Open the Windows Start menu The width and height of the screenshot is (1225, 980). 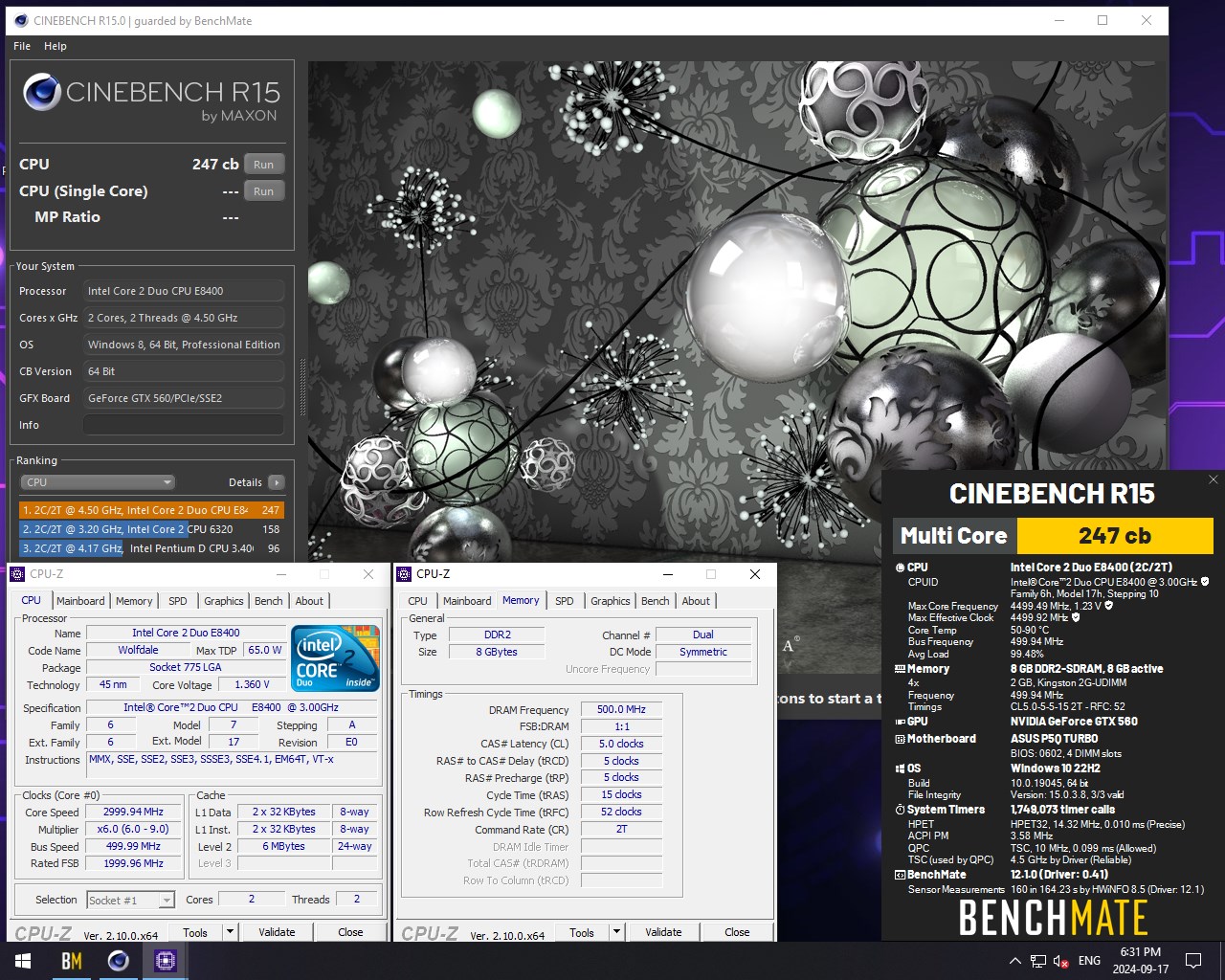[x=23, y=961]
